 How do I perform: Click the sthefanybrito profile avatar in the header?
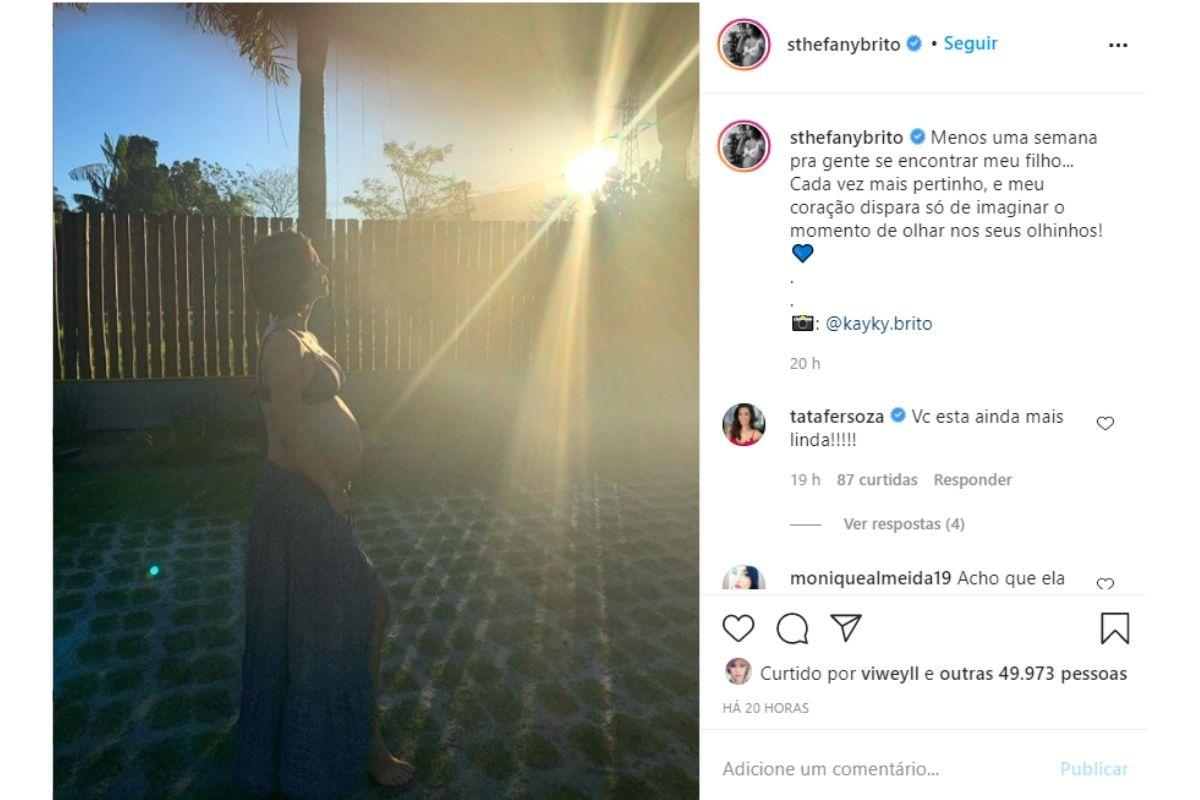click(x=743, y=45)
